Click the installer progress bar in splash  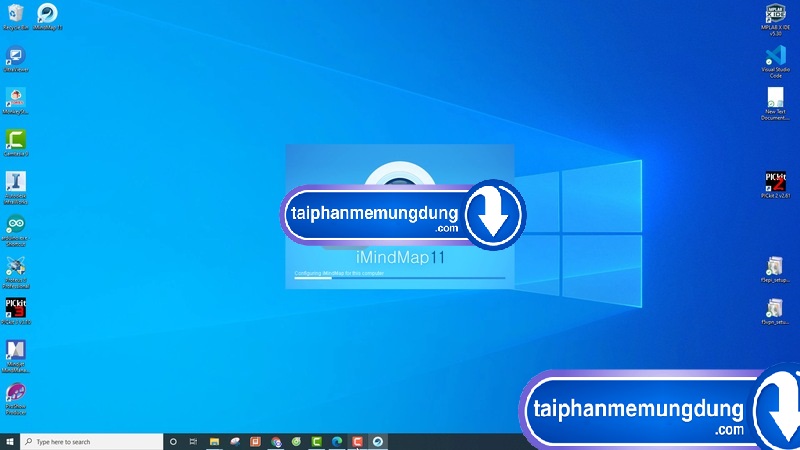pos(399,278)
